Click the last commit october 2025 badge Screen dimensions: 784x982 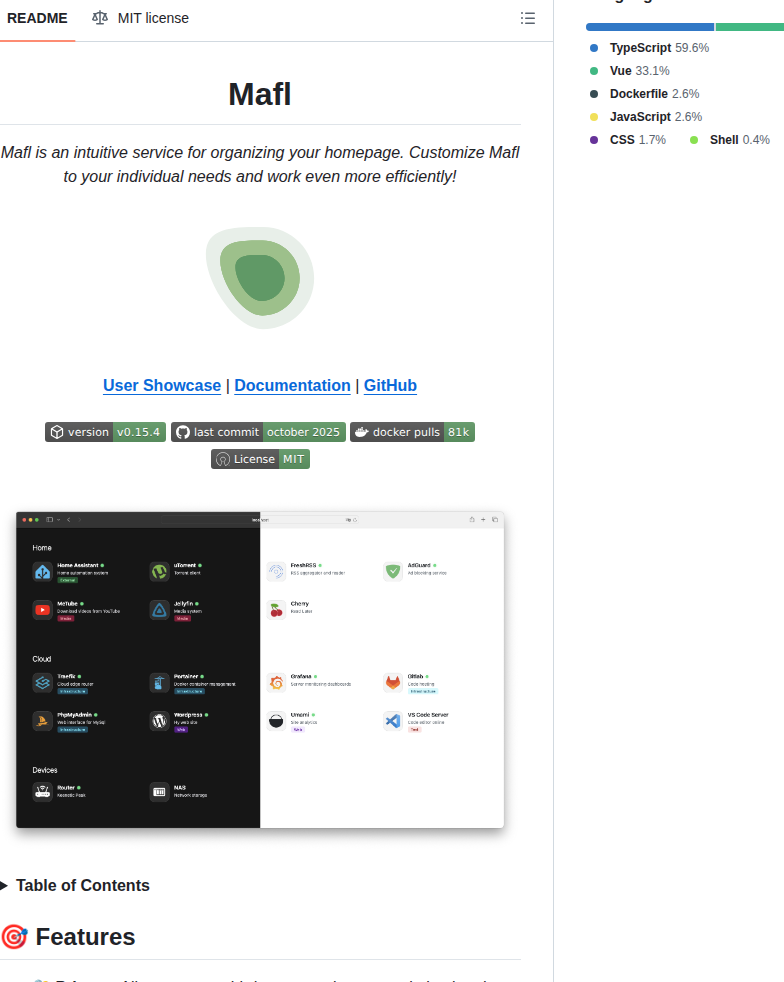tap(258, 432)
